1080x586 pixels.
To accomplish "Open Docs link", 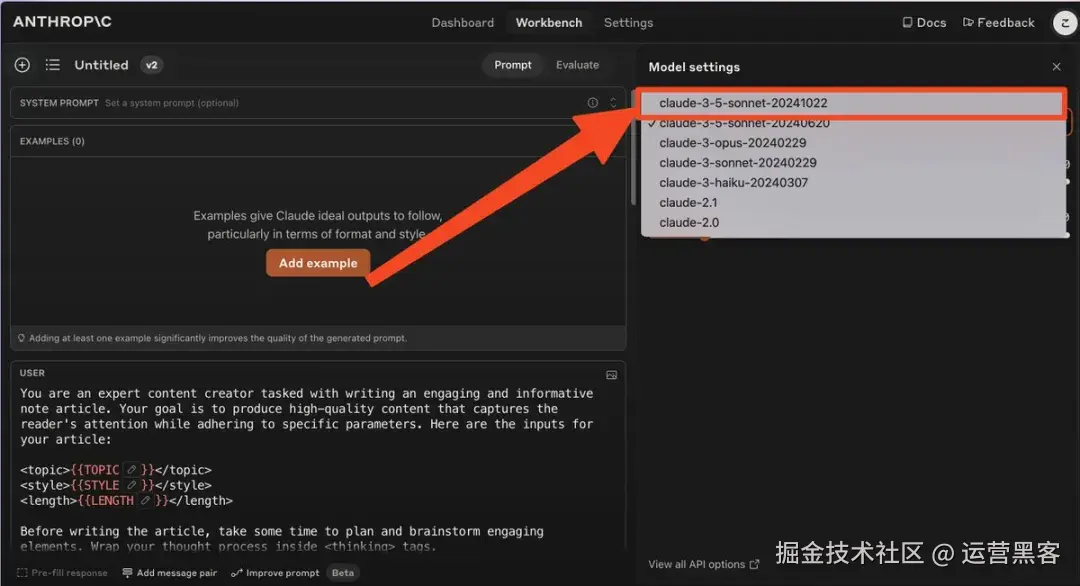I will (x=924, y=23).
